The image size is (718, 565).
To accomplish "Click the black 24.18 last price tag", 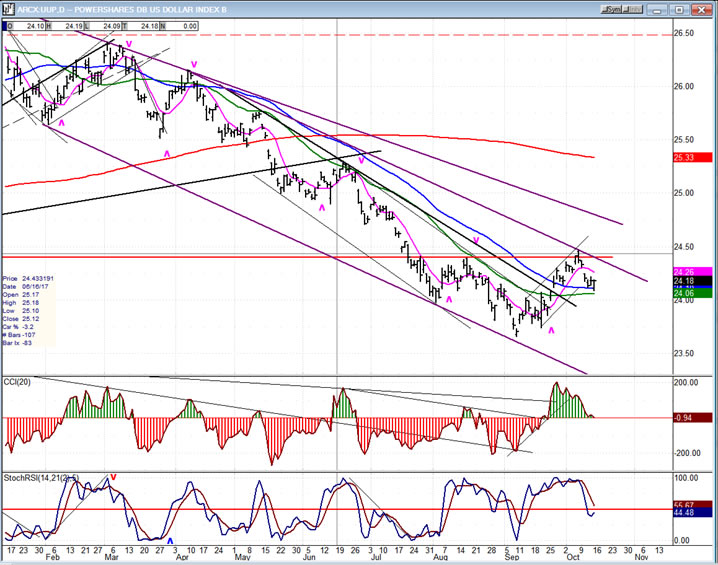I will tap(693, 281).
